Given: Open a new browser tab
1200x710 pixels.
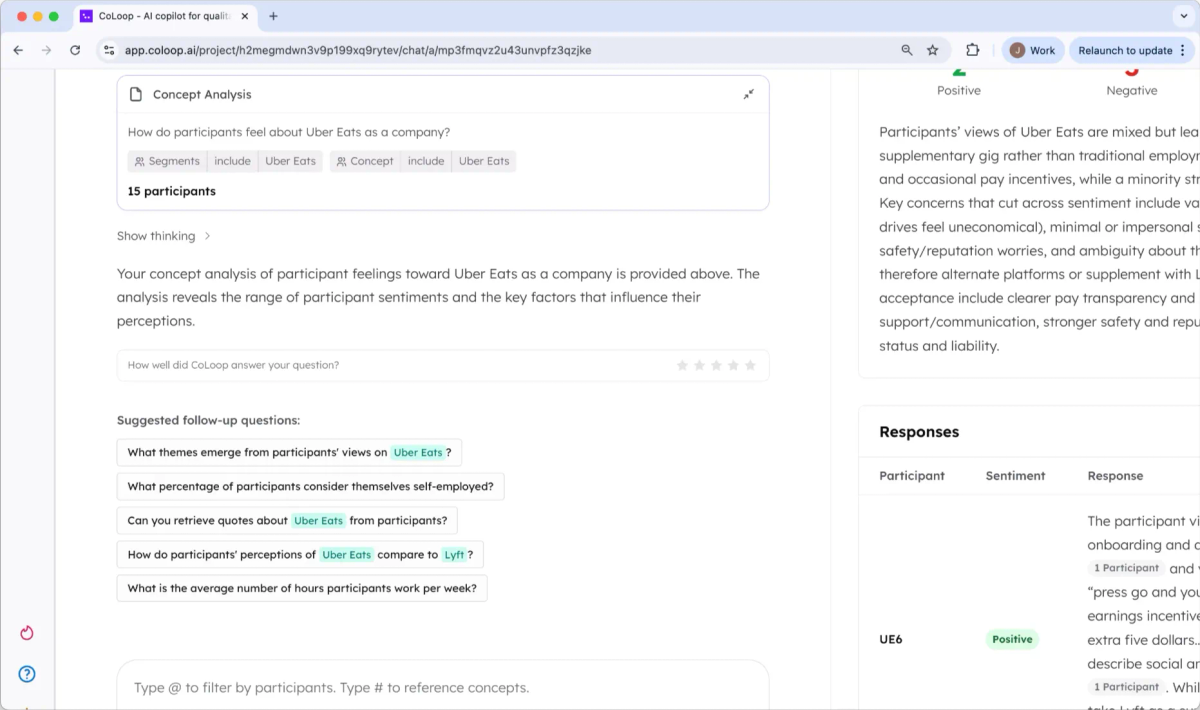Looking at the screenshot, I should tap(273, 16).
